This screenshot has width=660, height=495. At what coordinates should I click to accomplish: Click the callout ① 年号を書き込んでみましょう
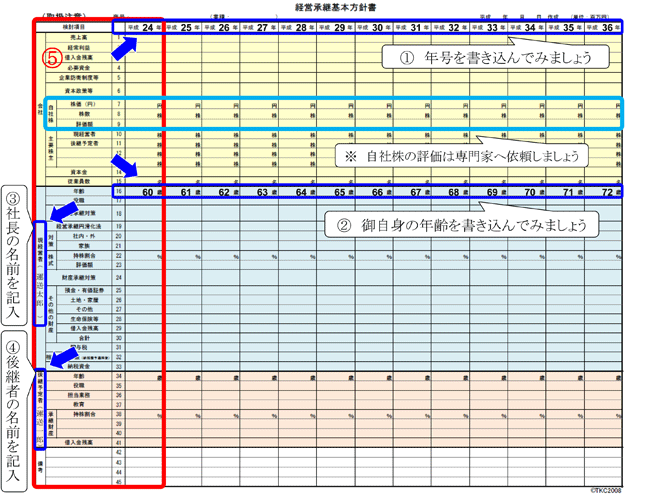(x=495, y=57)
